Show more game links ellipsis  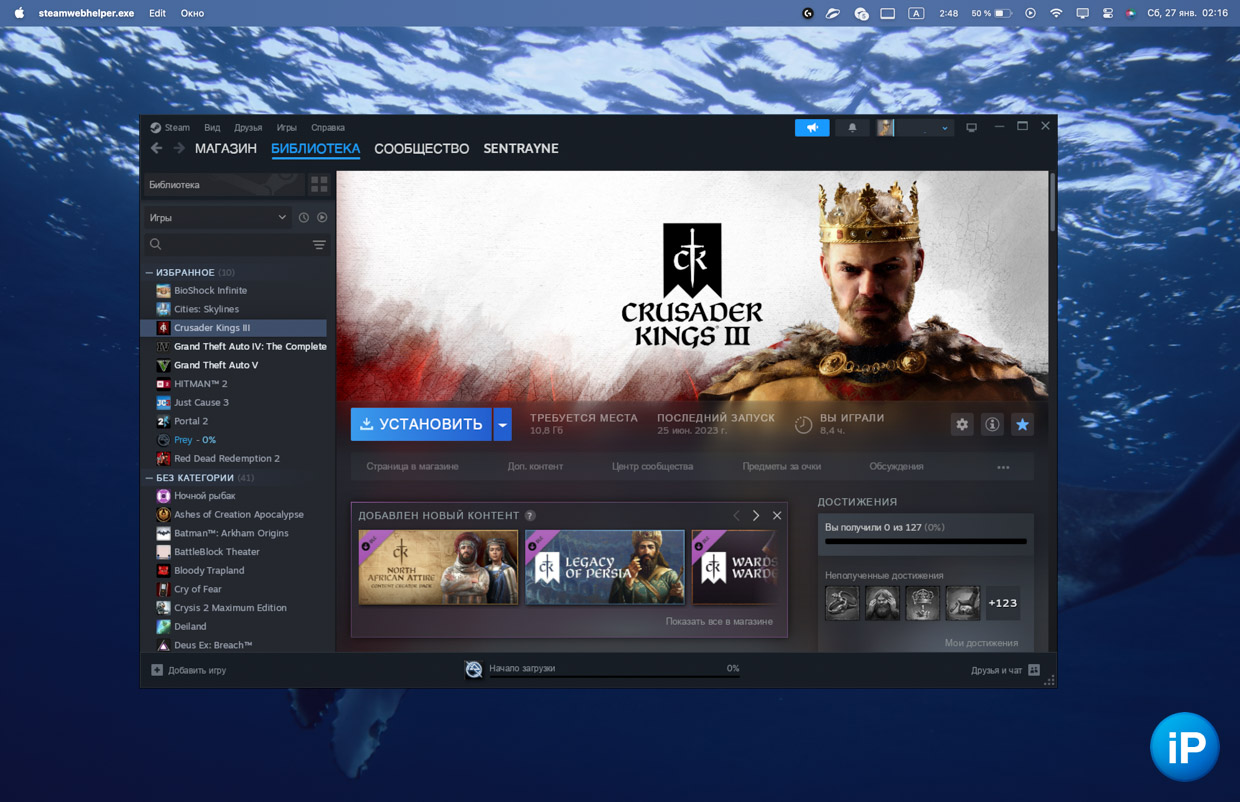(1003, 467)
